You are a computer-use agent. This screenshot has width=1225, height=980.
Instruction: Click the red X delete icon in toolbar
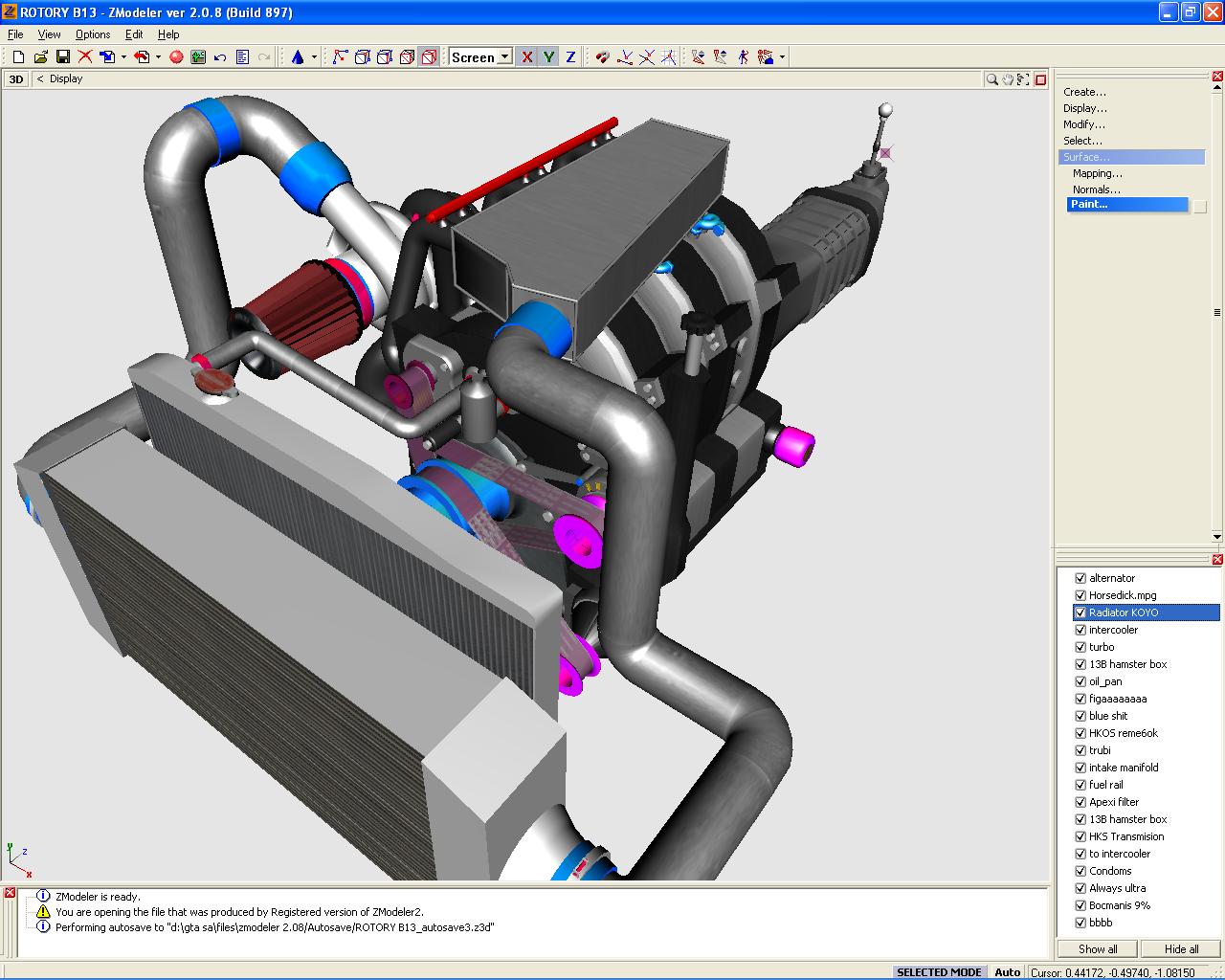85,57
